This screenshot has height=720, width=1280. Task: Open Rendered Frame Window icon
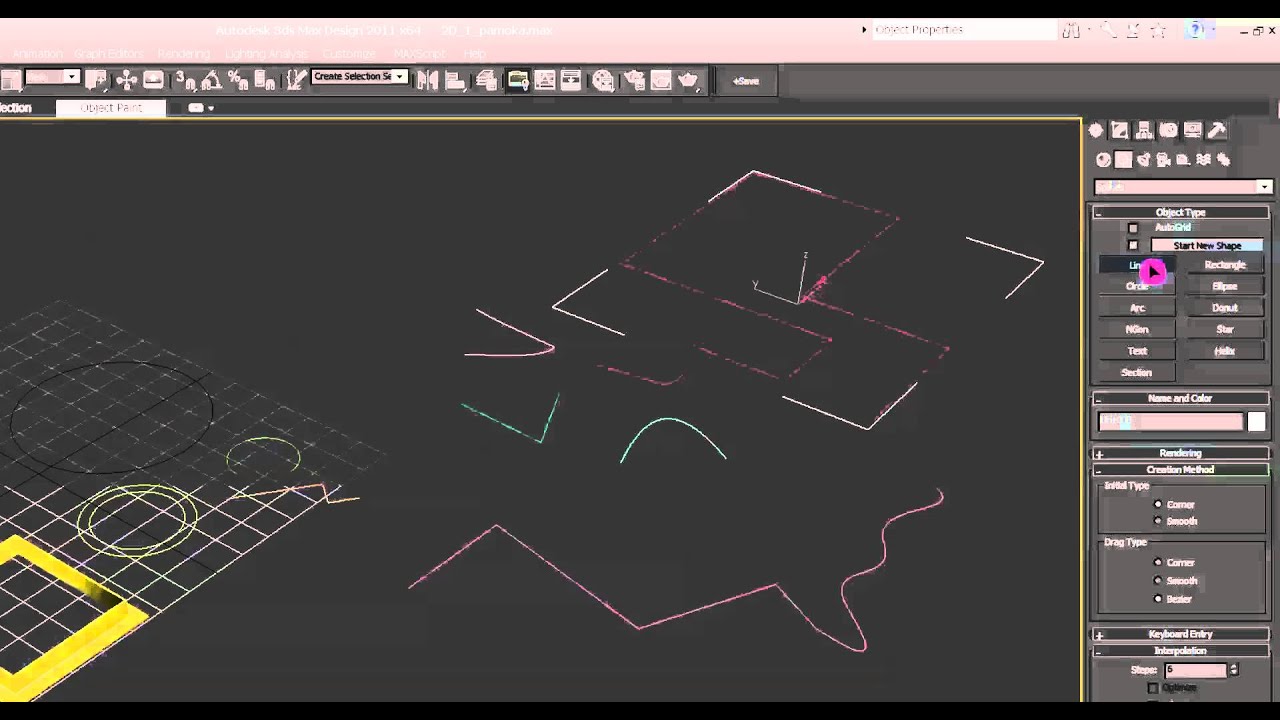660,81
